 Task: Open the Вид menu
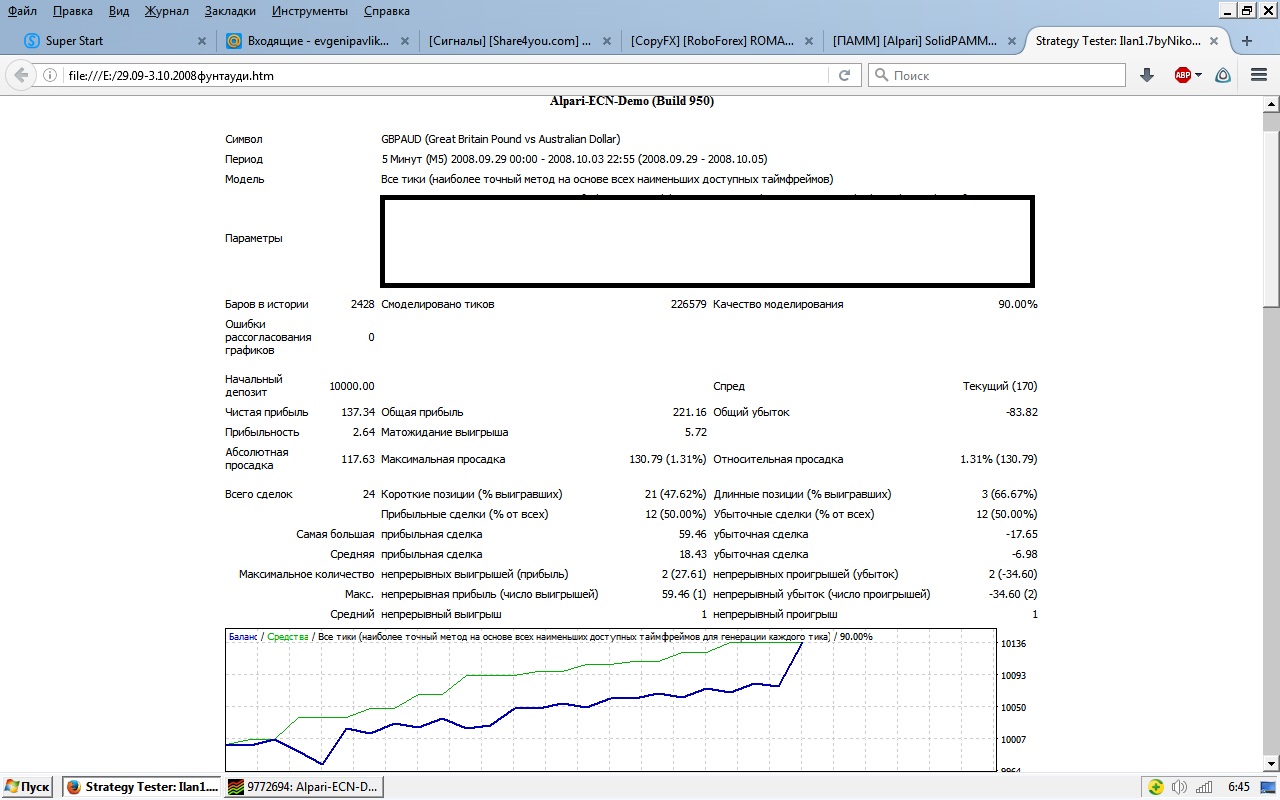119,11
